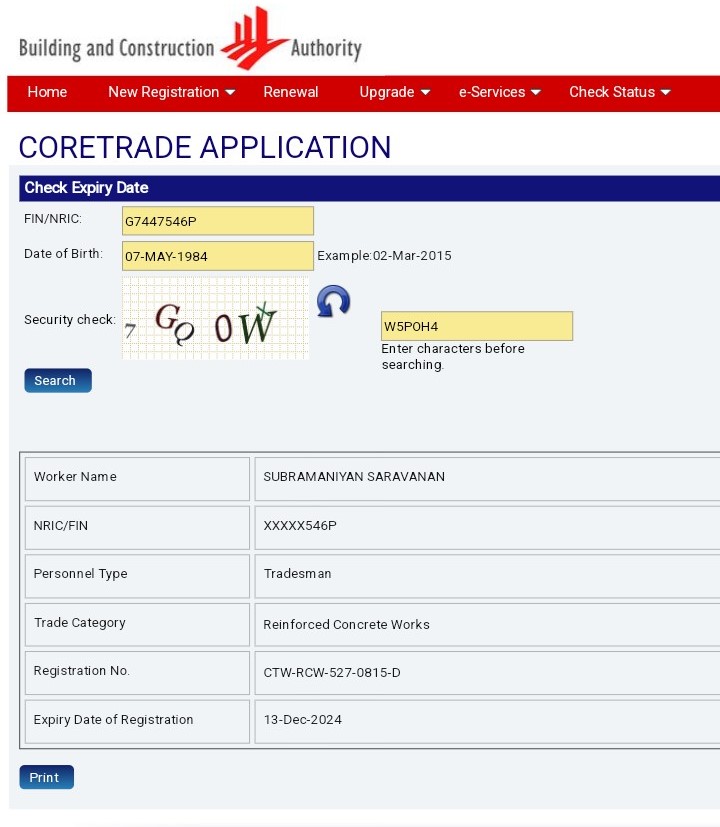Expand the Upgrade dropdown menu
This screenshot has width=720, height=827.
[395, 92]
